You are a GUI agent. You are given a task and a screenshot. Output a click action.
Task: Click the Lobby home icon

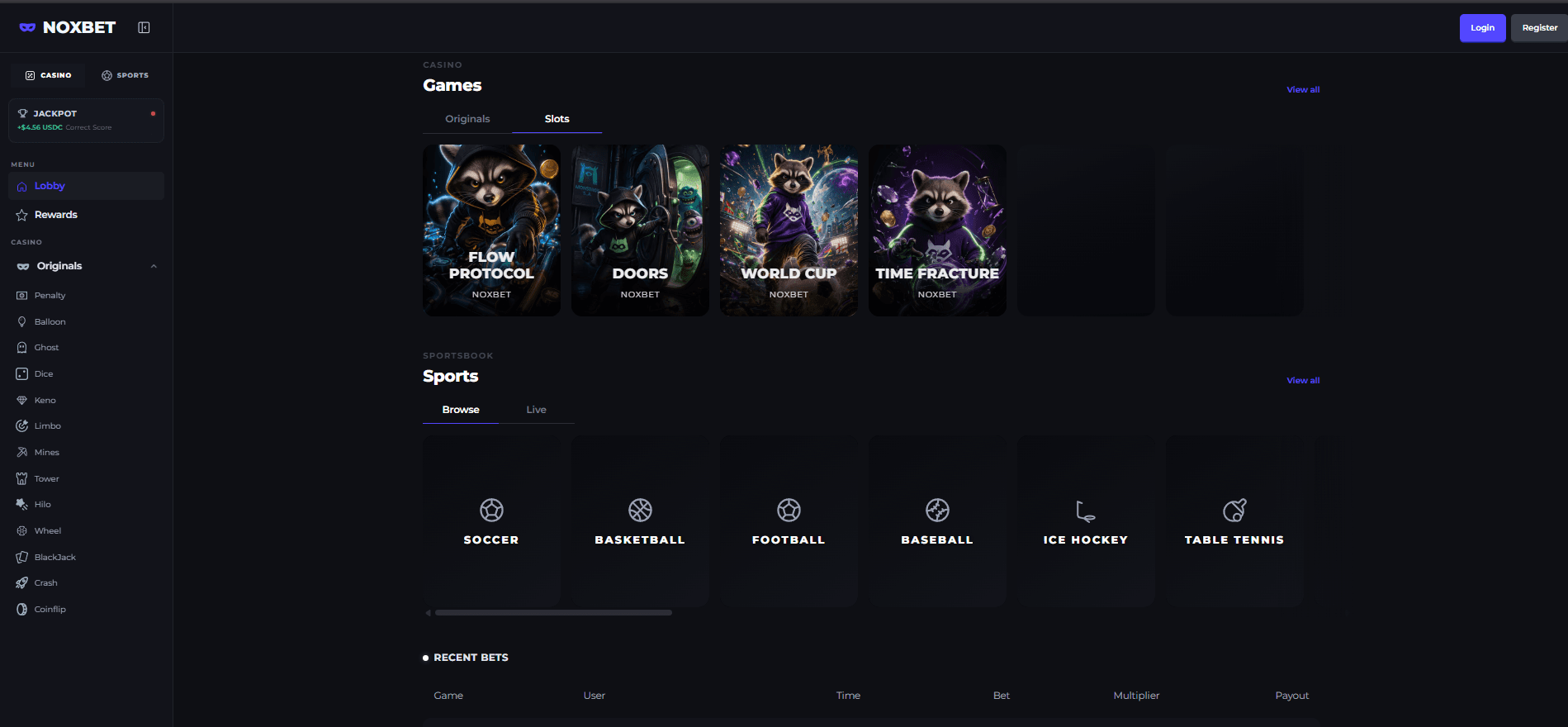[x=22, y=187]
